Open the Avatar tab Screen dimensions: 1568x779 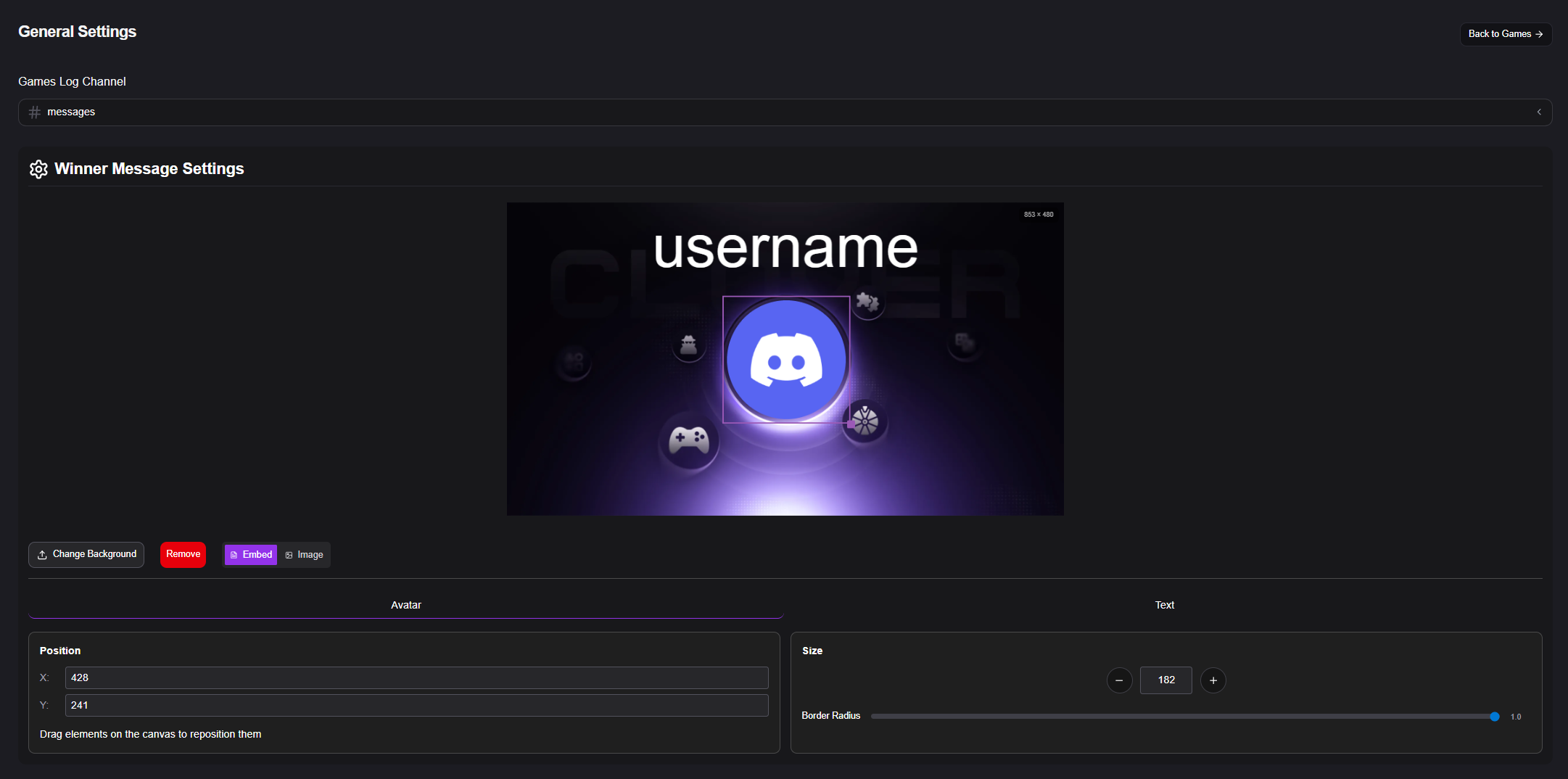click(405, 605)
